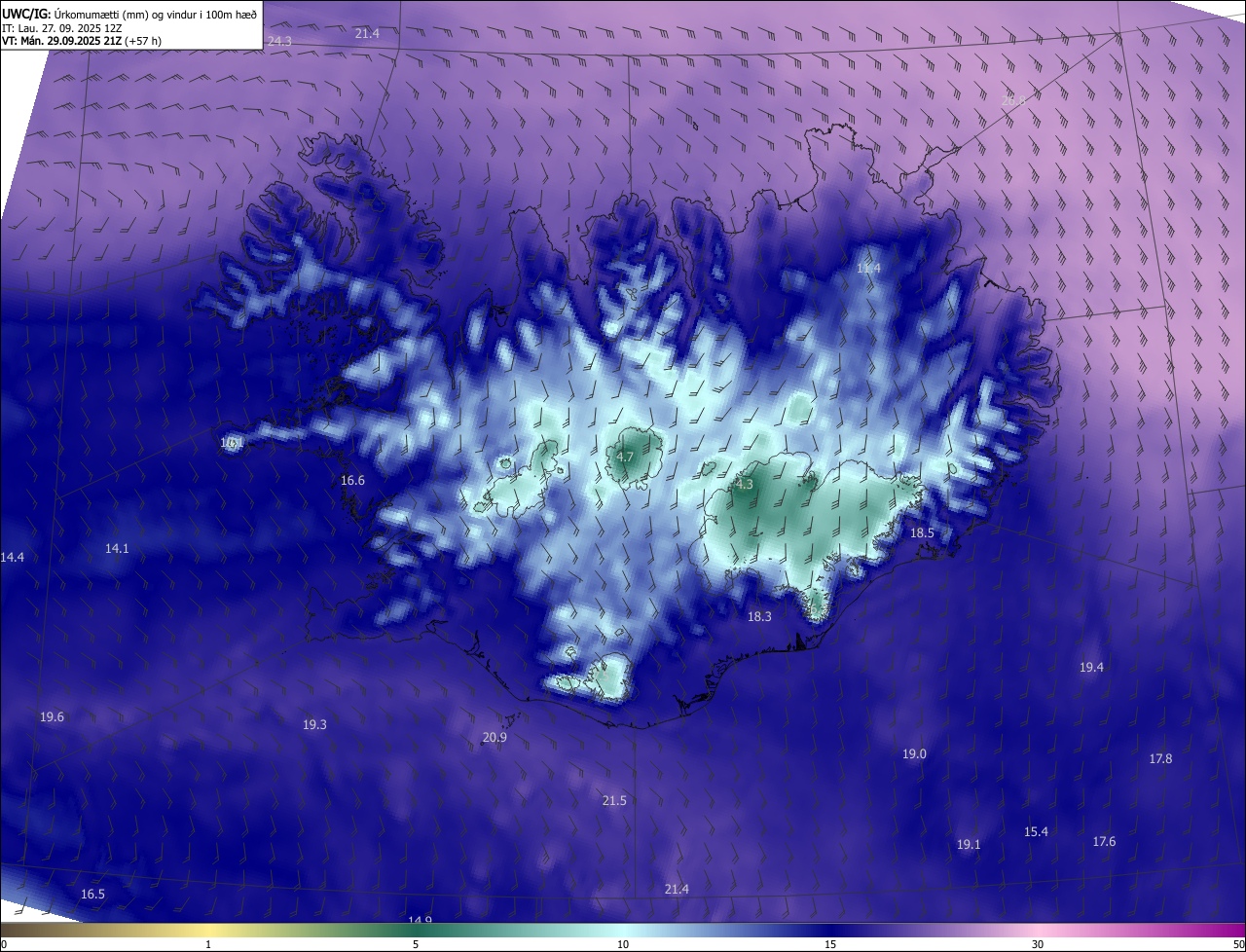Click the 19.1 value label

pyautogui.click(x=969, y=845)
